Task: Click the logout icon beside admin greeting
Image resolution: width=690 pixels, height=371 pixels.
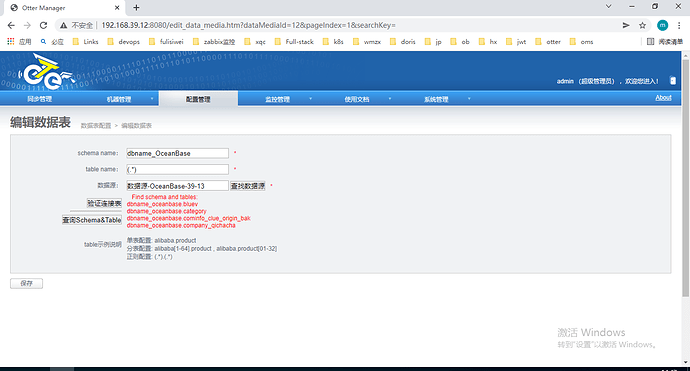Action: click(672, 81)
